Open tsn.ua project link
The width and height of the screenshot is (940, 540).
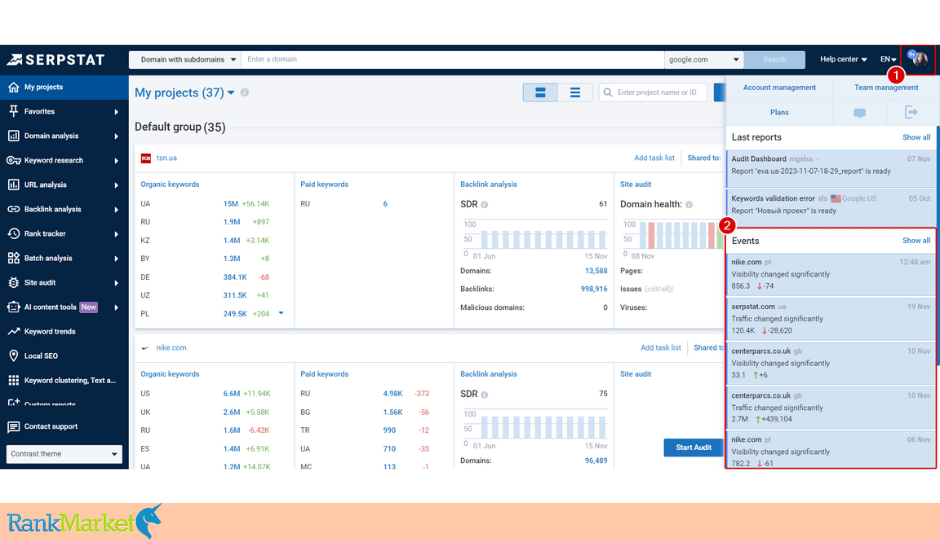(x=166, y=158)
